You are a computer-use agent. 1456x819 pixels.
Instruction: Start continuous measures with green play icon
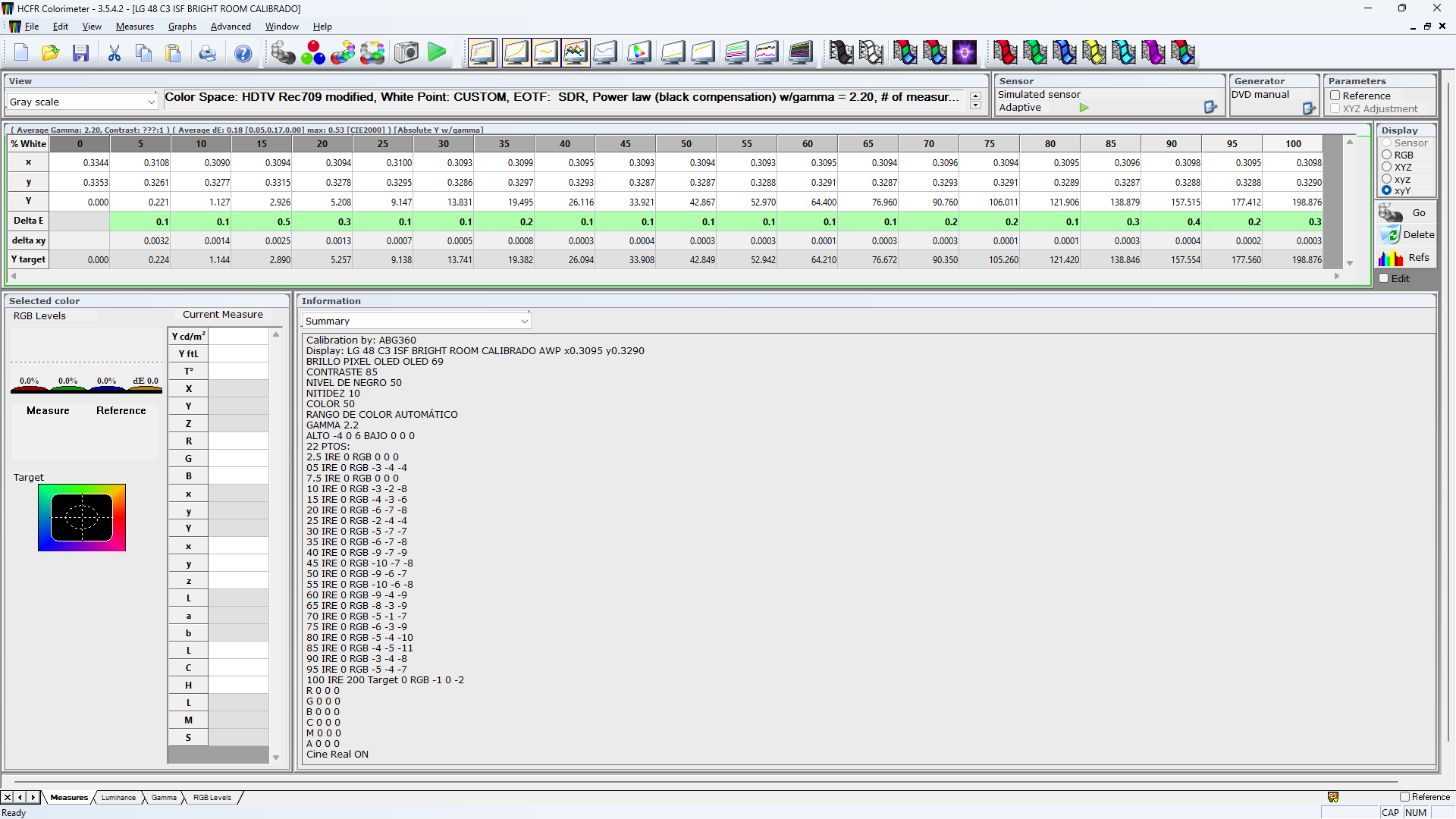[x=437, y=53]
